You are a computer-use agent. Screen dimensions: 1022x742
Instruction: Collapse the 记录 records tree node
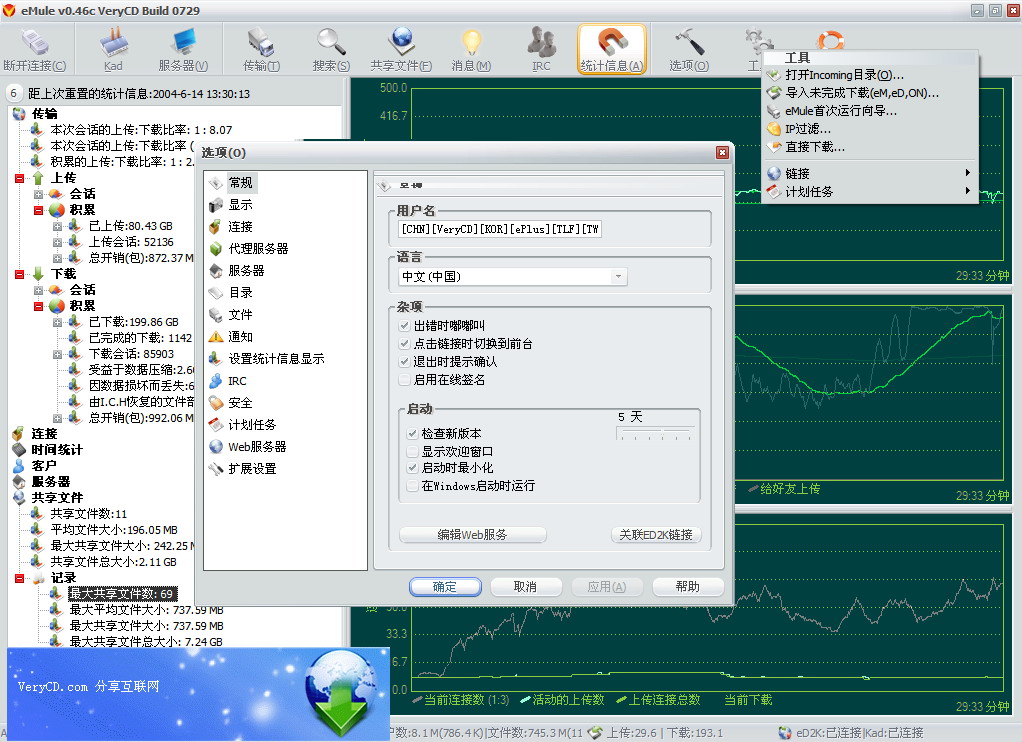click(20, 578)
